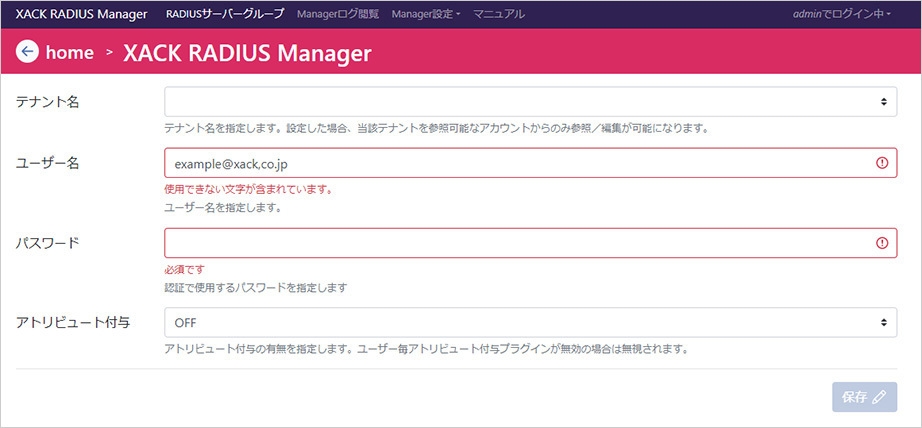Click the XACK RADIUS Manager navbar brand
922x428 pixels.
point(81,14)
